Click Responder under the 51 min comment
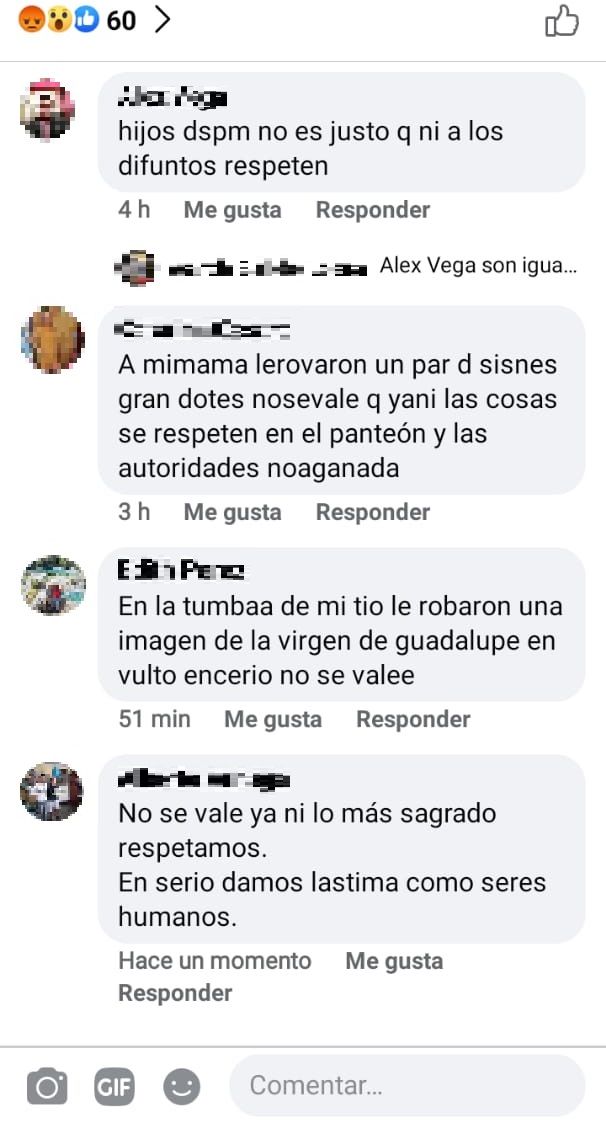This screenshot has height=1121, width=606. (413, 718)
